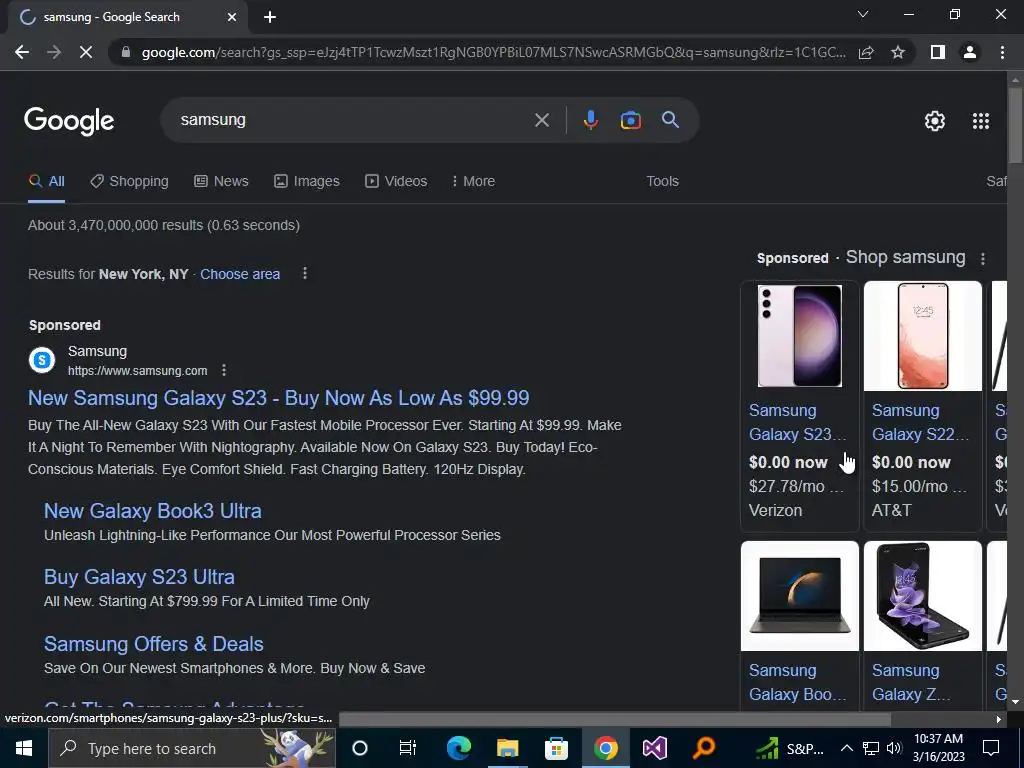Click Samsung Galaxy S22 AT&T product title
The height and width of the screenshot is (768, 1024).
point(920,422)
